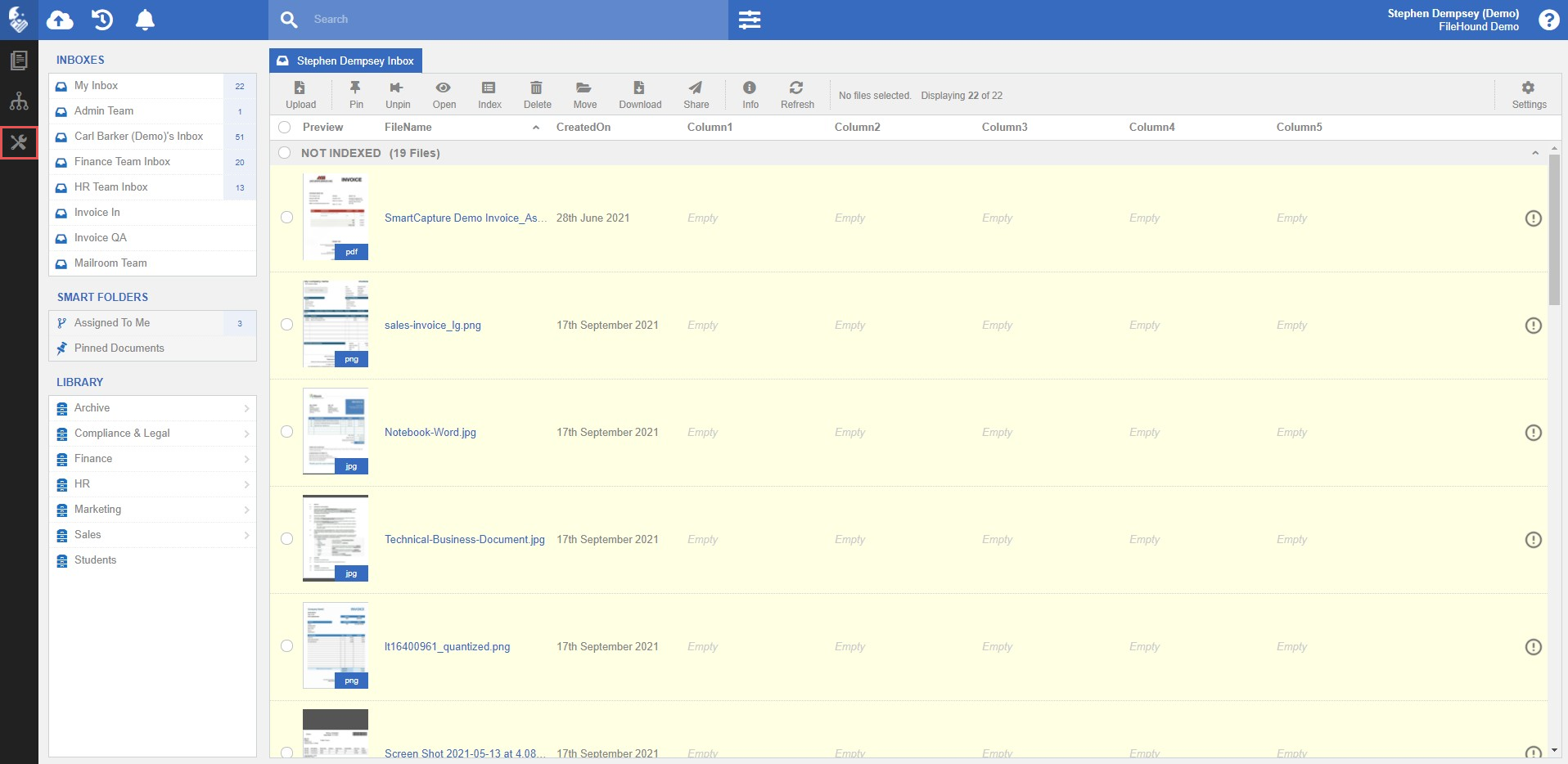Open the Pinned Documents smart folder
This screenshot has width=1568, height=764.
tap(152, 348)
